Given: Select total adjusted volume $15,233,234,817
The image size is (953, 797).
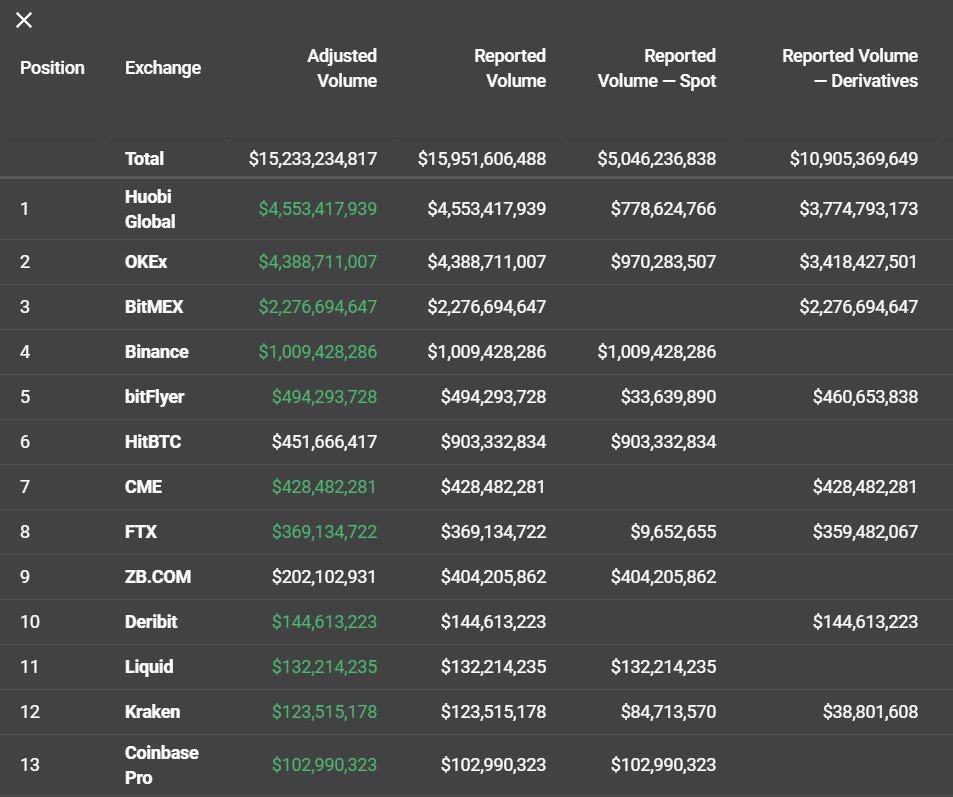Looking at the screenshot, I should pyautogui.click(x=313, y=159).
